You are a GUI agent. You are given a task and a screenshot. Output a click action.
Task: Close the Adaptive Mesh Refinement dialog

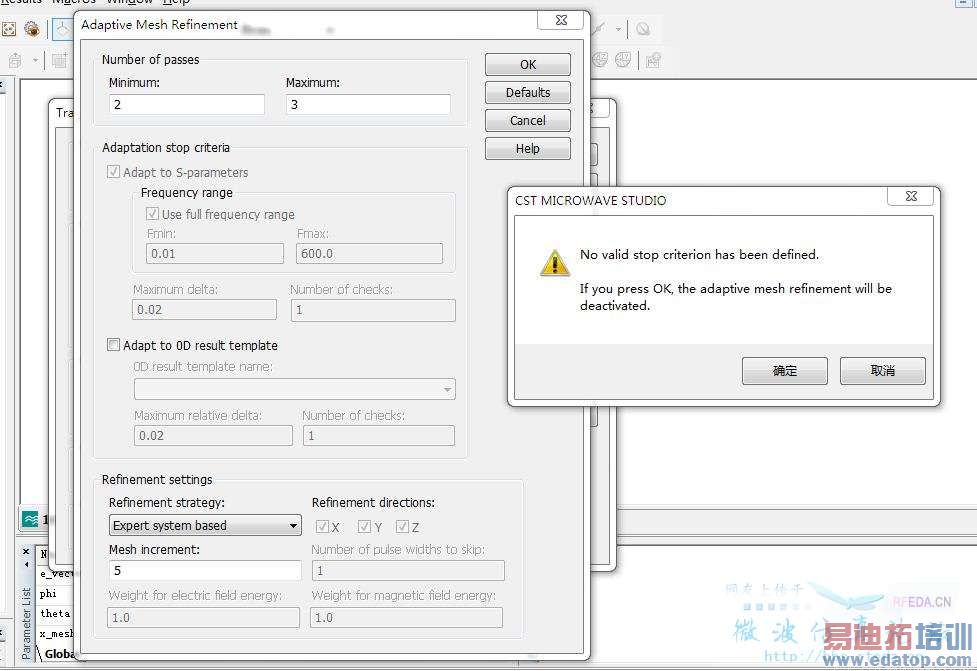[x=561, y=20]
